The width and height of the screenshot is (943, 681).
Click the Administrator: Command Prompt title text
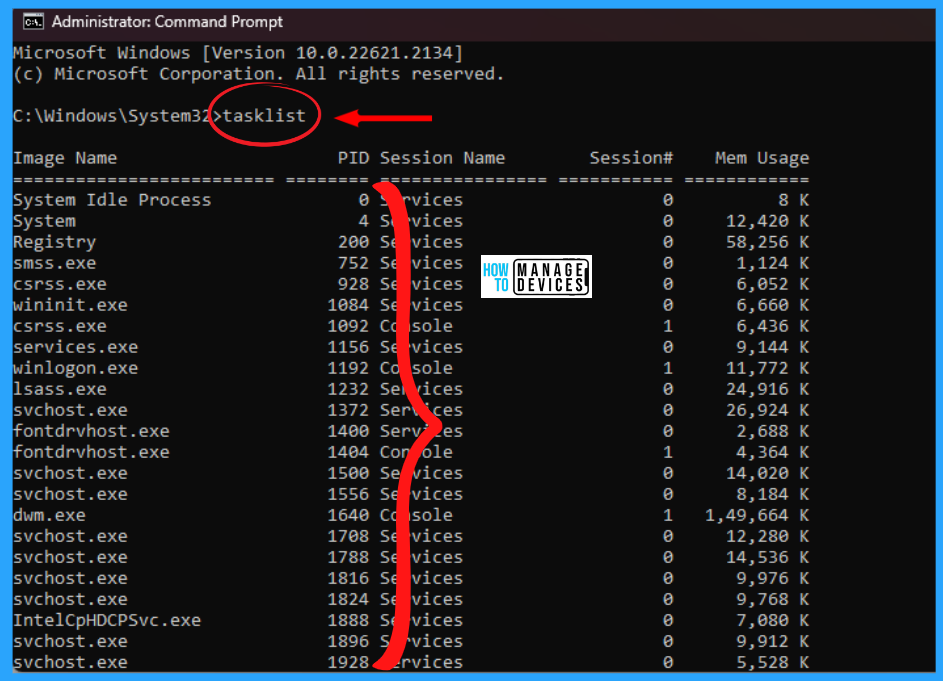pos(167,22)
